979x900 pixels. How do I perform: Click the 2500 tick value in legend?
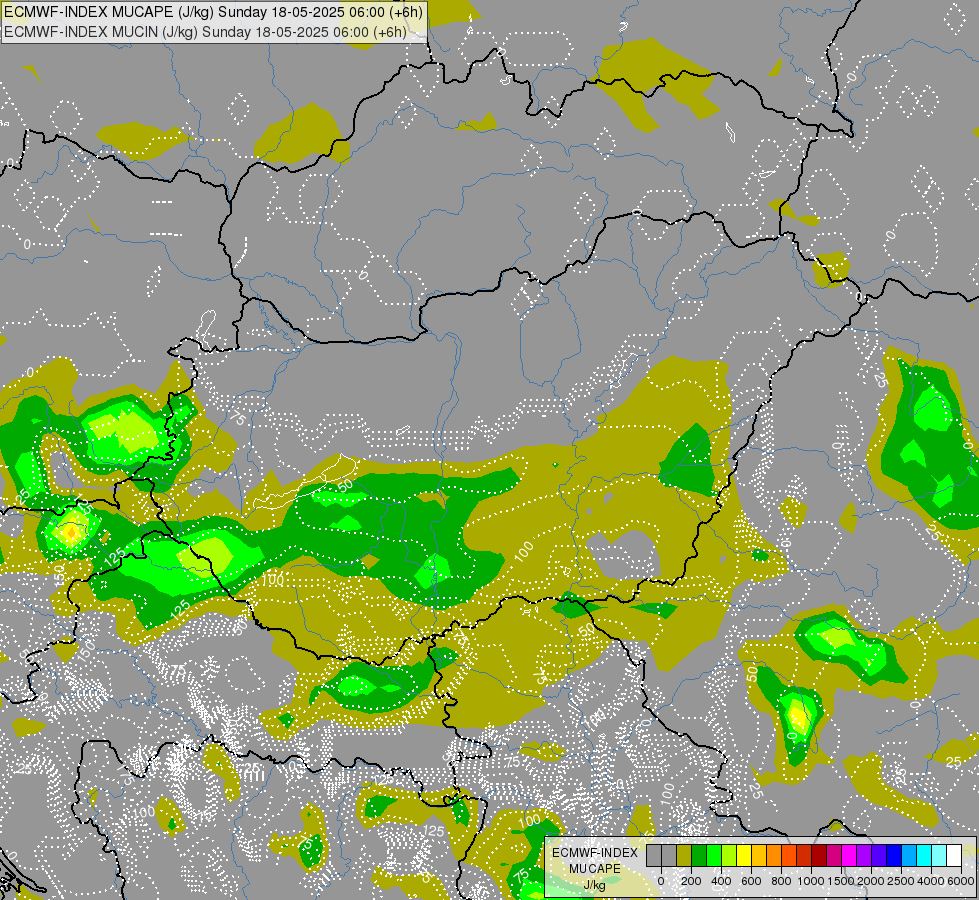click(901, 881)
